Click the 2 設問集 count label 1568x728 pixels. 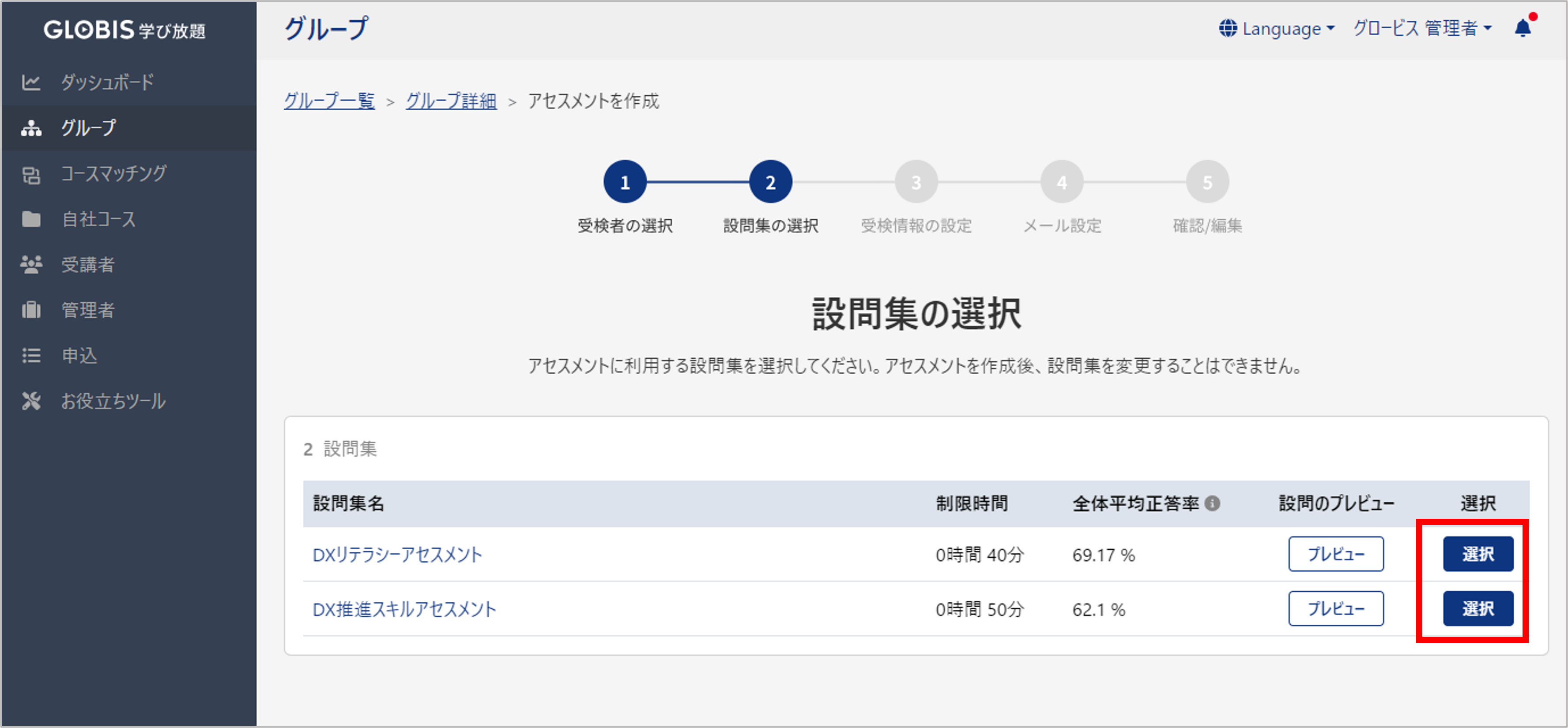340,450
